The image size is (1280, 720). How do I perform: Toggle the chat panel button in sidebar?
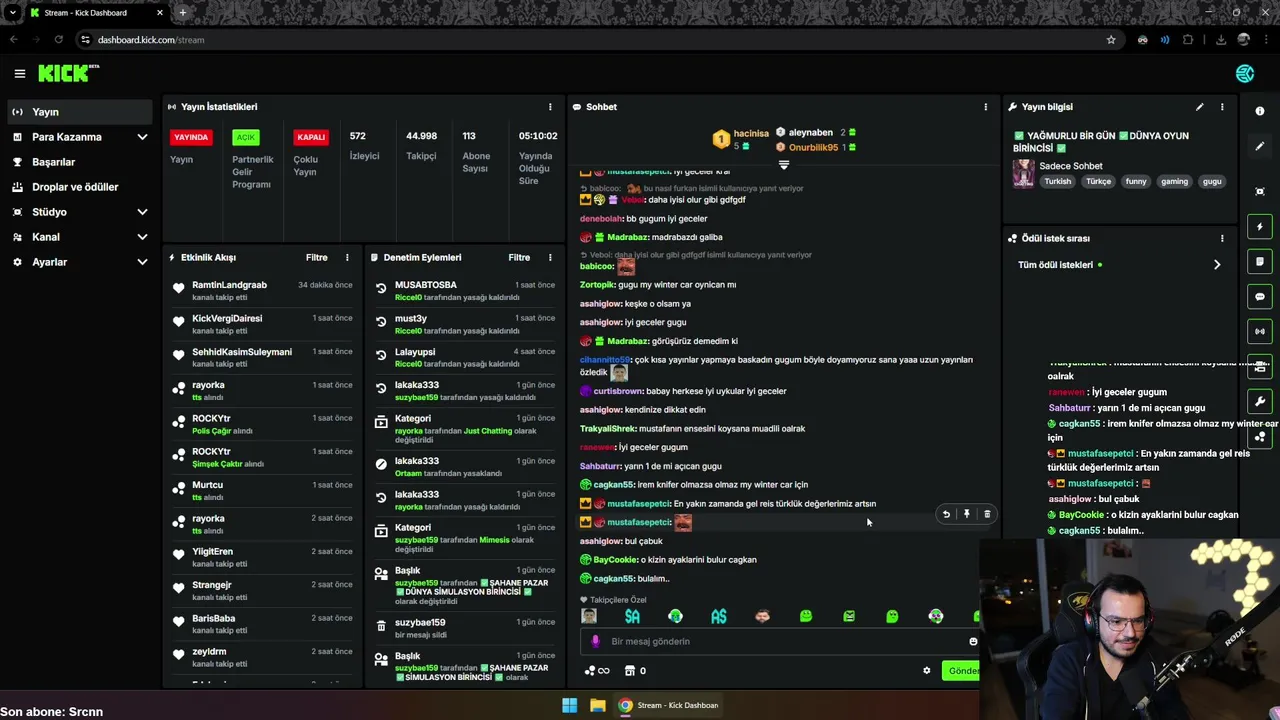coord(1260,297)
